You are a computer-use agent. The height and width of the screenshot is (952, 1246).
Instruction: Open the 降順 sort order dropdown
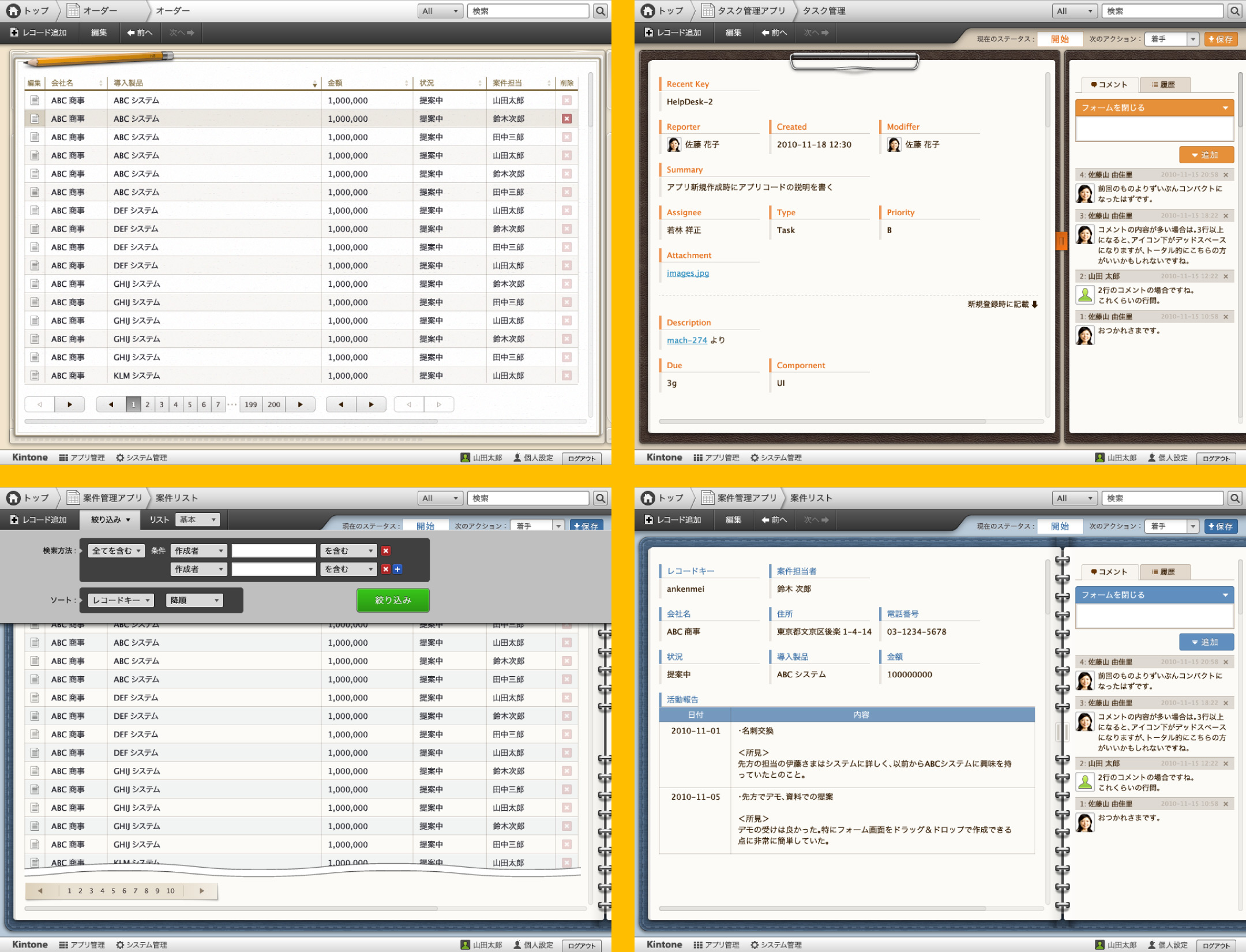click(x=194, y=601)
